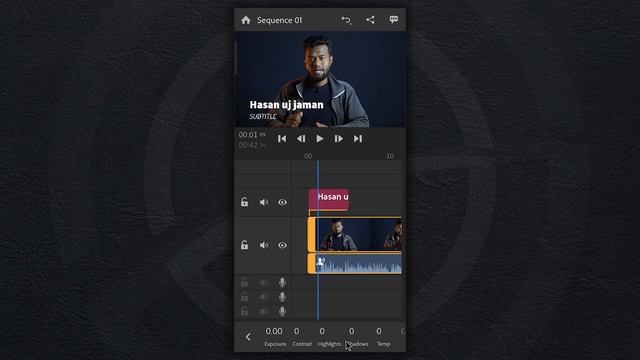Select the 'Hasan u' title clip
640x360 pixels.
(x=329, y=200)
